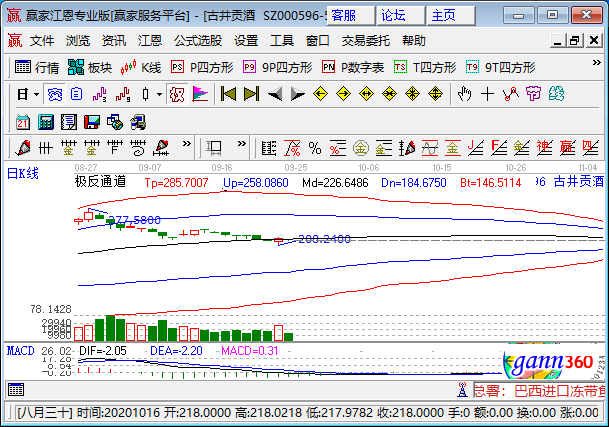
Task: Click the spiral lines tool icon
Action: [137, 148]
